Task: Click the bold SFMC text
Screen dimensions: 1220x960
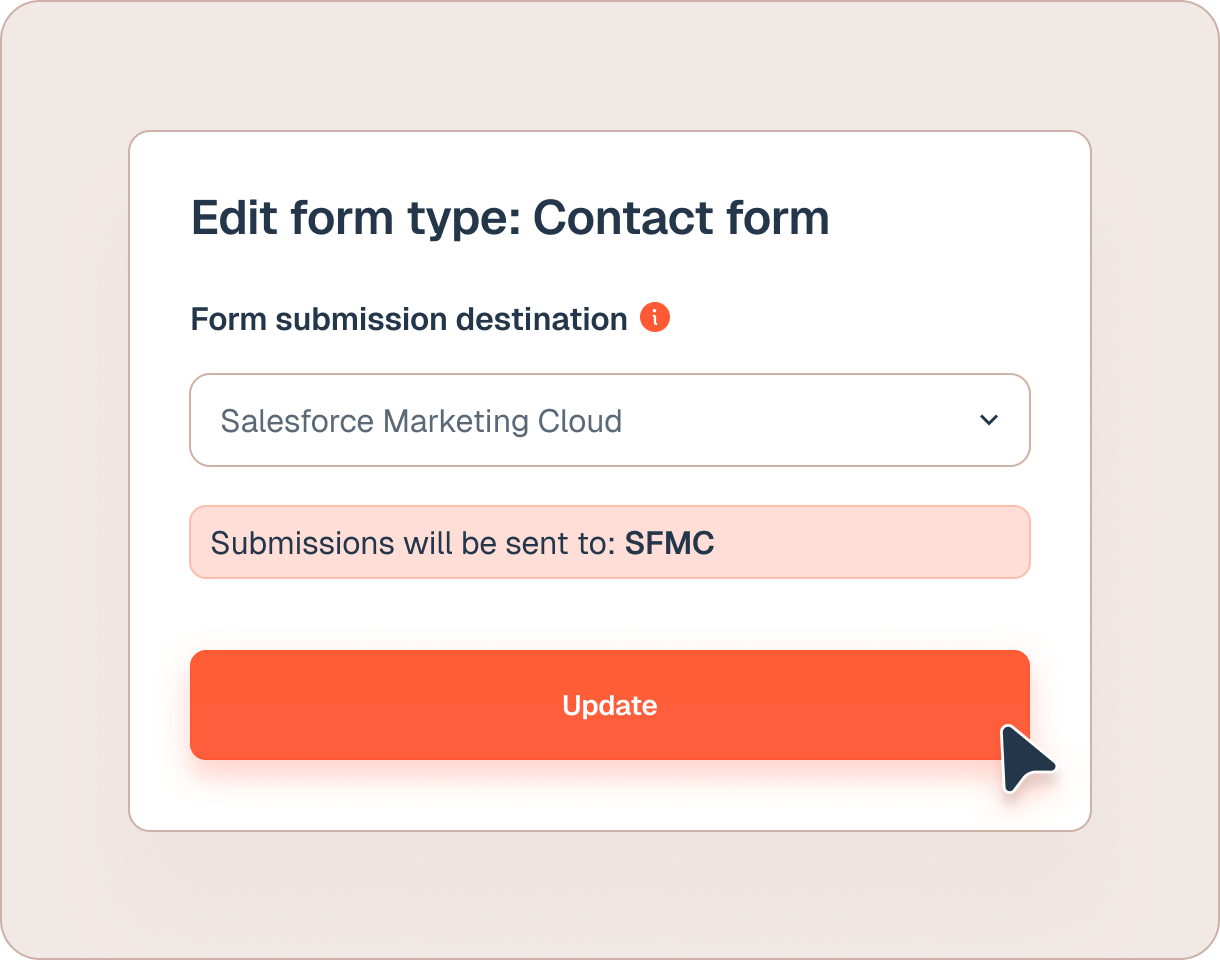Action: pos(670,543)
